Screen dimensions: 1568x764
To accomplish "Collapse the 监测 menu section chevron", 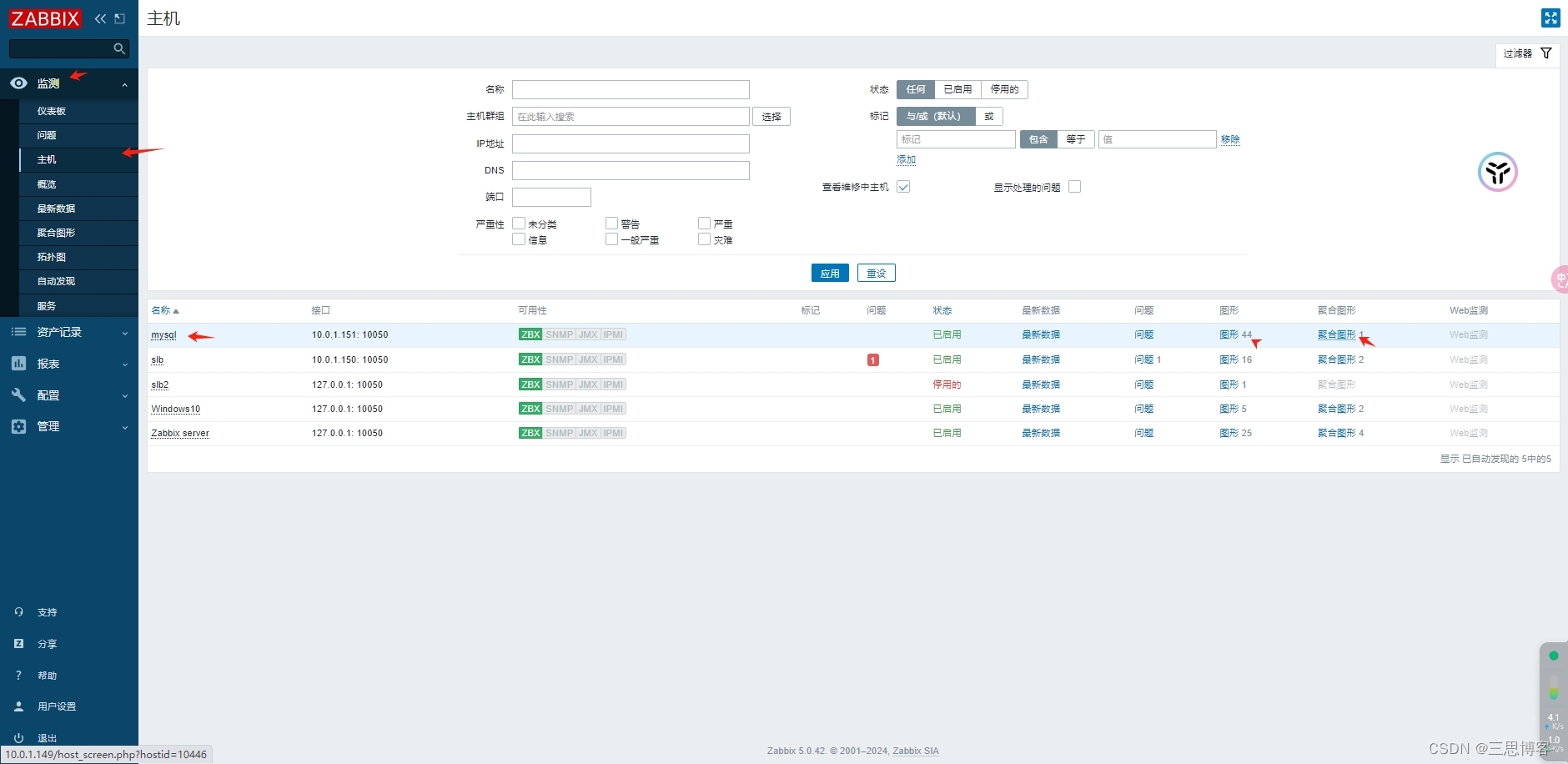I will [124, 84].
